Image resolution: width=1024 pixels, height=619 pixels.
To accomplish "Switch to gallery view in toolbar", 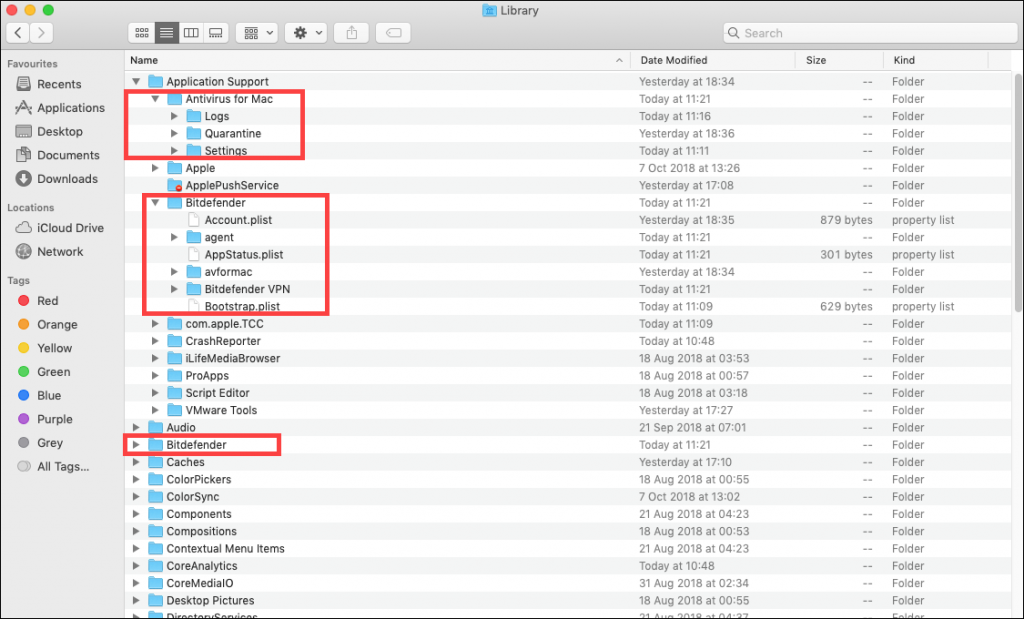I will tap(215, 33).
